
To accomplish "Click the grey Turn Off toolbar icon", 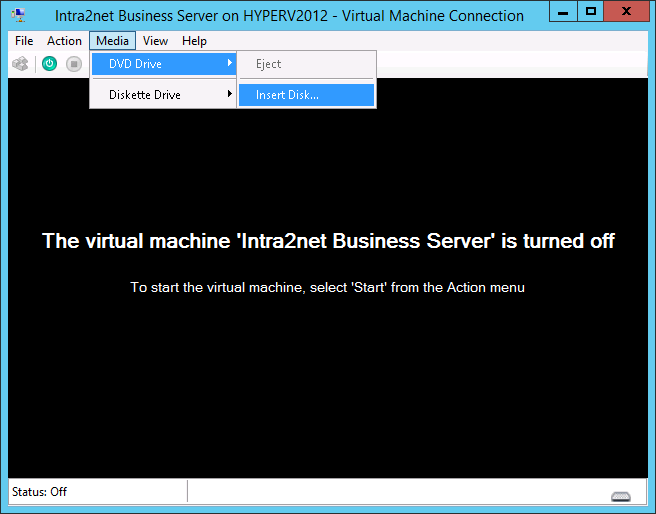I will coord(74,64).
